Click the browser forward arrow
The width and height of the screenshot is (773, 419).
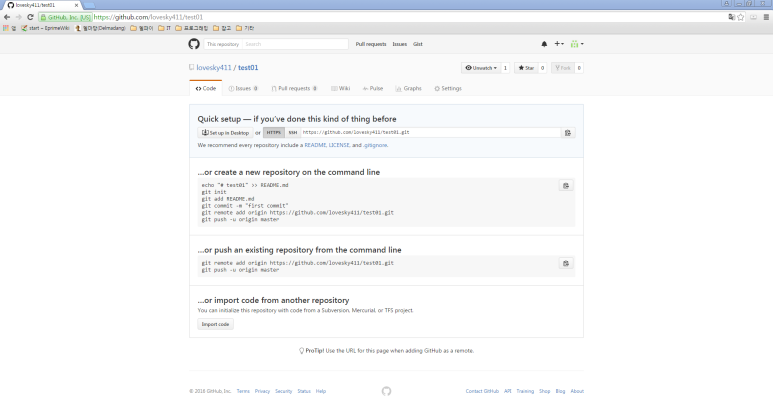(x=19, y=17)
